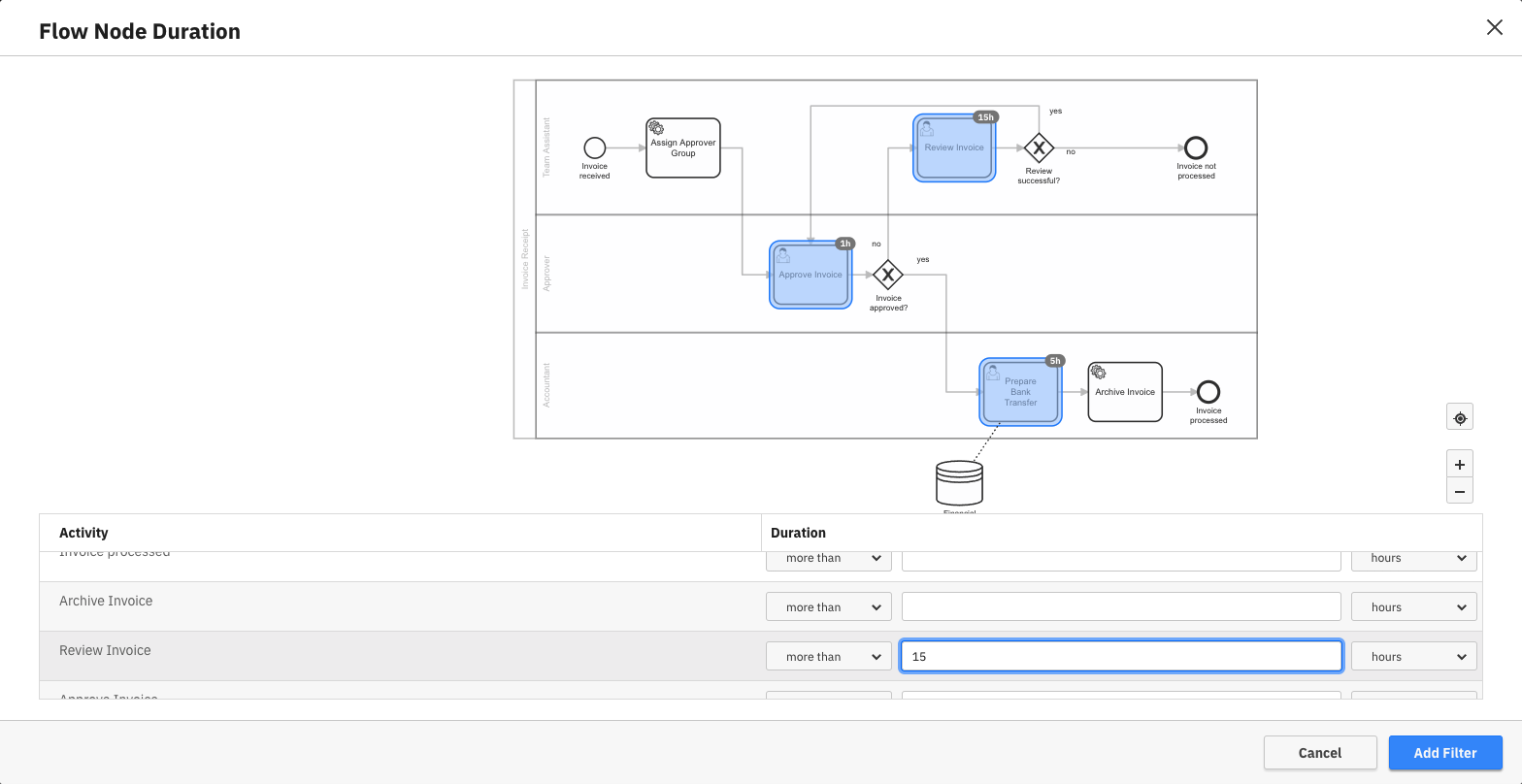The height and width of the screenshot is (784, 1522).
Task: Open the Review Invoice operator dropdown
Action: pos(828,657)
